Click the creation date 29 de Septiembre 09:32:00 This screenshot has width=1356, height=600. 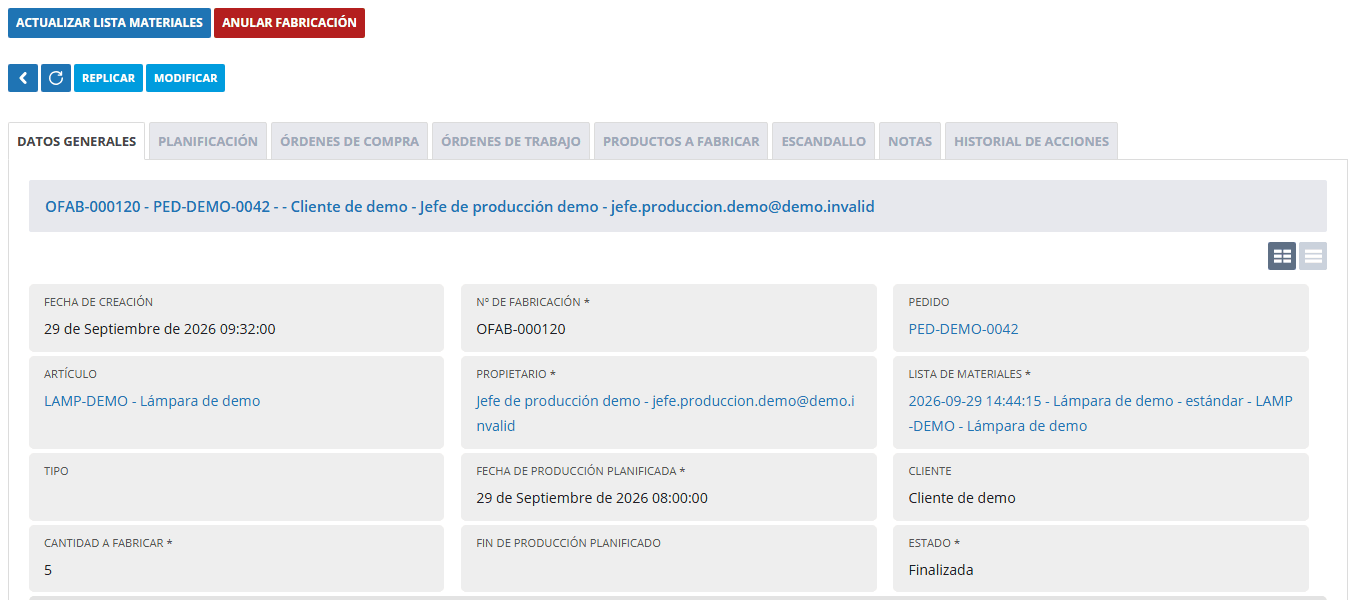[160, 329]
